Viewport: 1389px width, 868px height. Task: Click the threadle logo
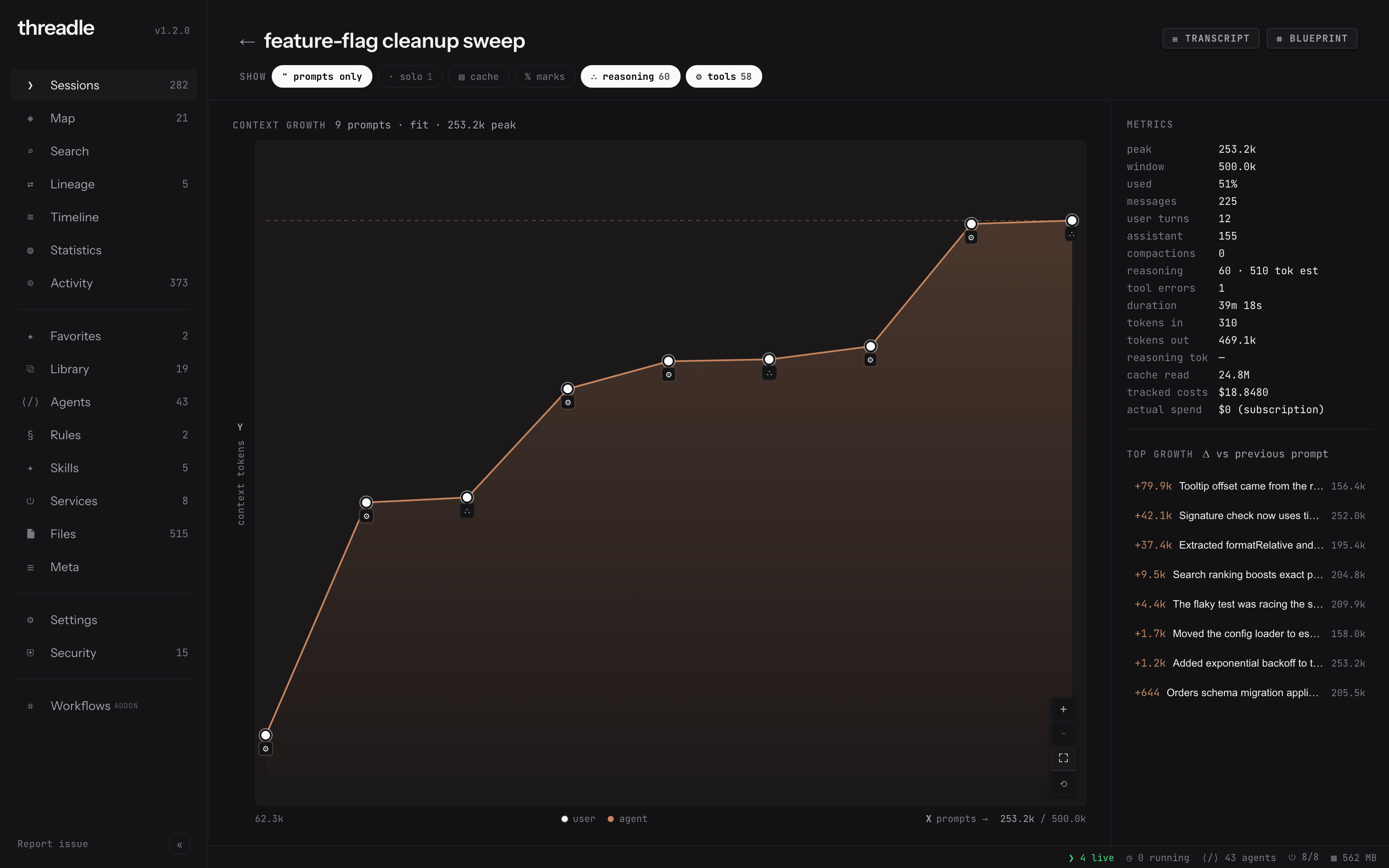click(56, 28)
